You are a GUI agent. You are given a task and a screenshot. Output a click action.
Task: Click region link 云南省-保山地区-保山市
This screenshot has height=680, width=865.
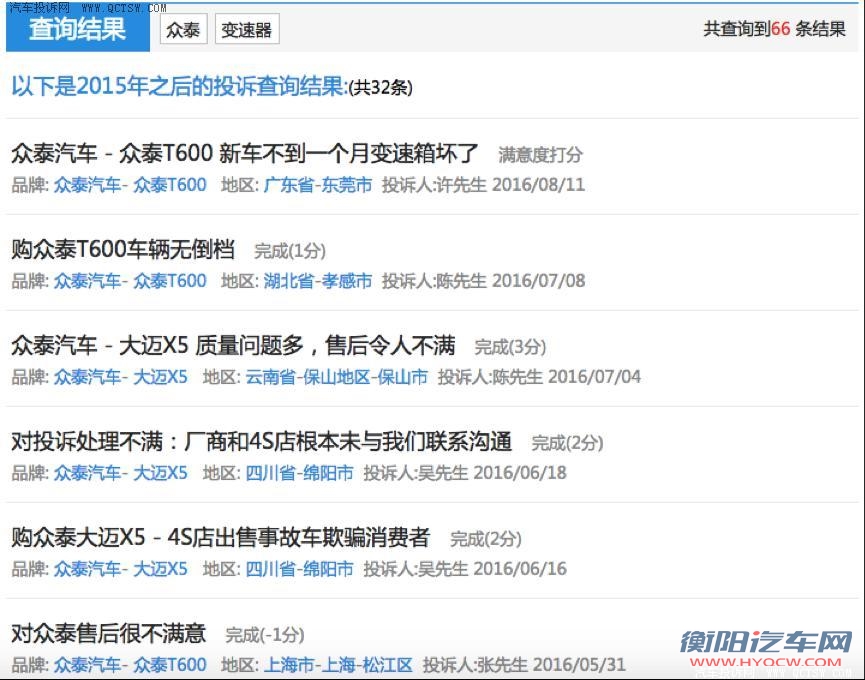337,377
